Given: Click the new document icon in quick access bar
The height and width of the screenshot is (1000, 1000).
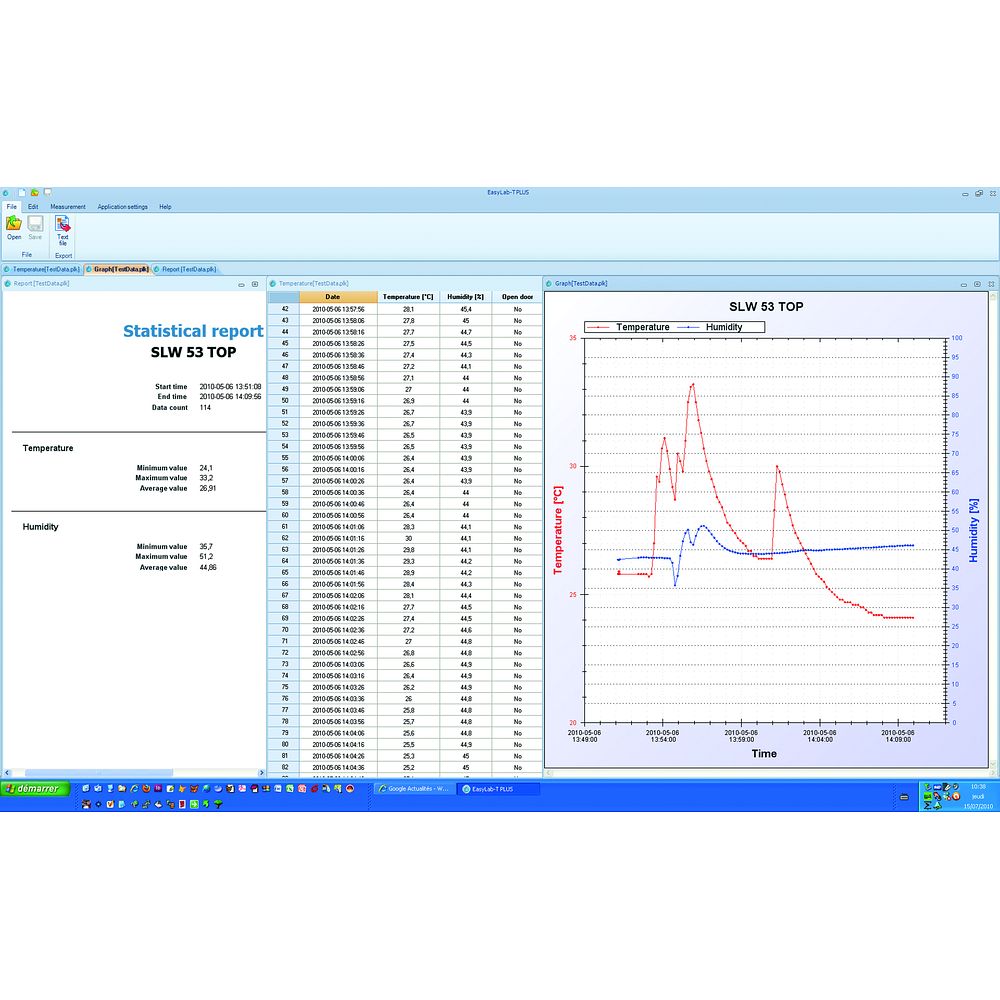Looking at the screenshot, I should tap(21, 192).
